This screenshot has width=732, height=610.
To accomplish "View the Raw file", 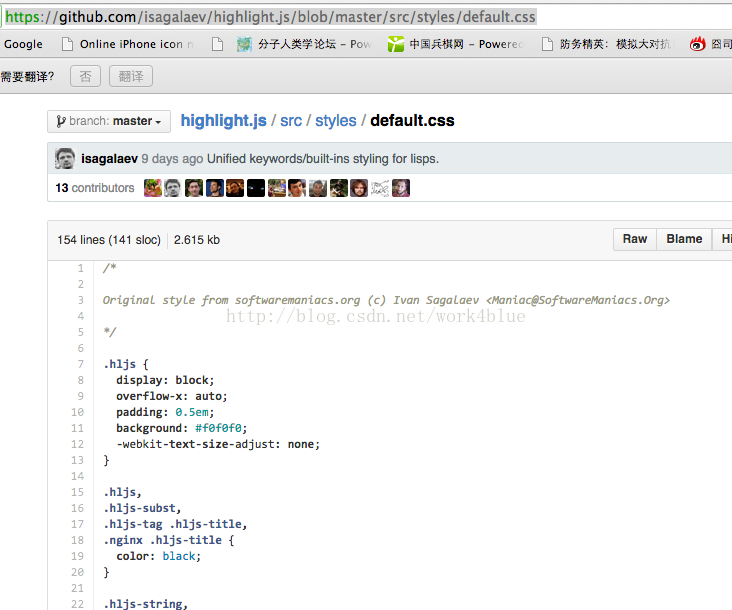I will click(635, 239).
